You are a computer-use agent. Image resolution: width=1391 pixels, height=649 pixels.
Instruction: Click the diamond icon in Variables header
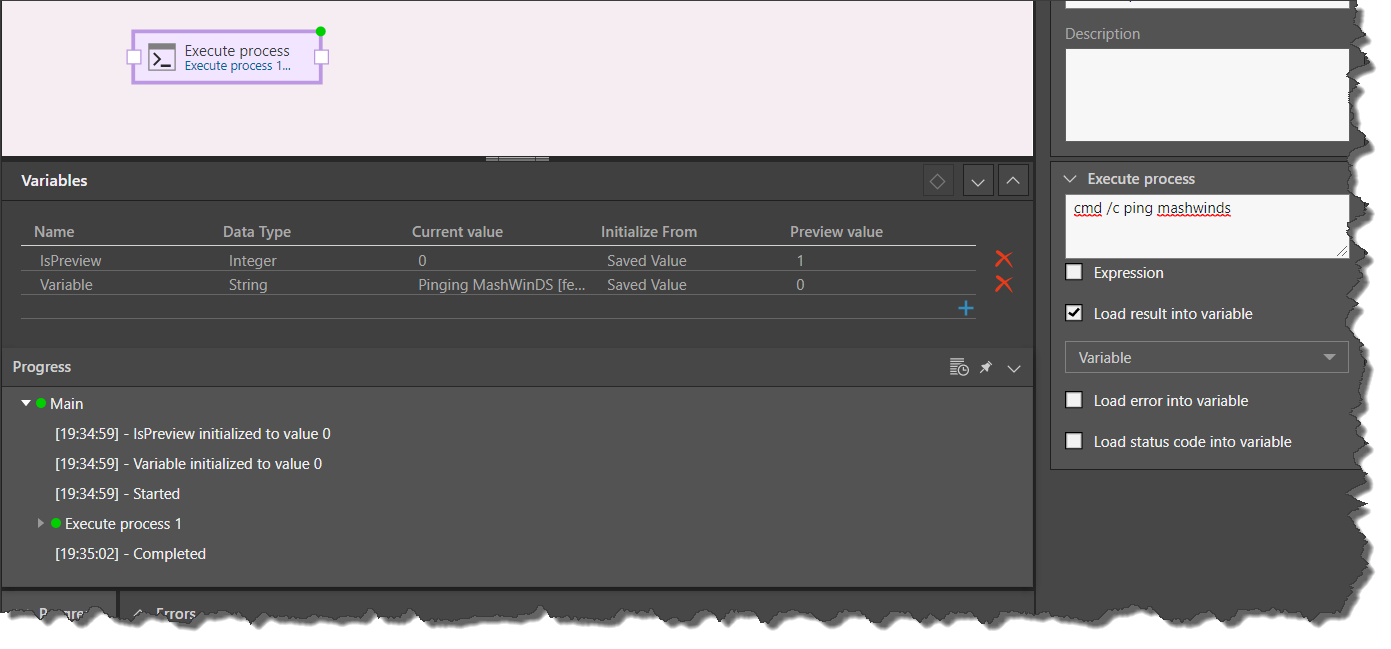[x=937, y=181]
